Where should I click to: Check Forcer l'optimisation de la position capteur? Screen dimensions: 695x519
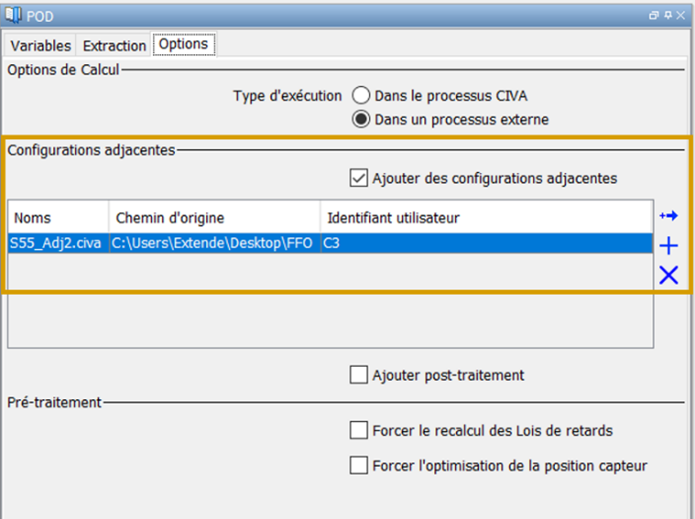[x=359, y=465]
